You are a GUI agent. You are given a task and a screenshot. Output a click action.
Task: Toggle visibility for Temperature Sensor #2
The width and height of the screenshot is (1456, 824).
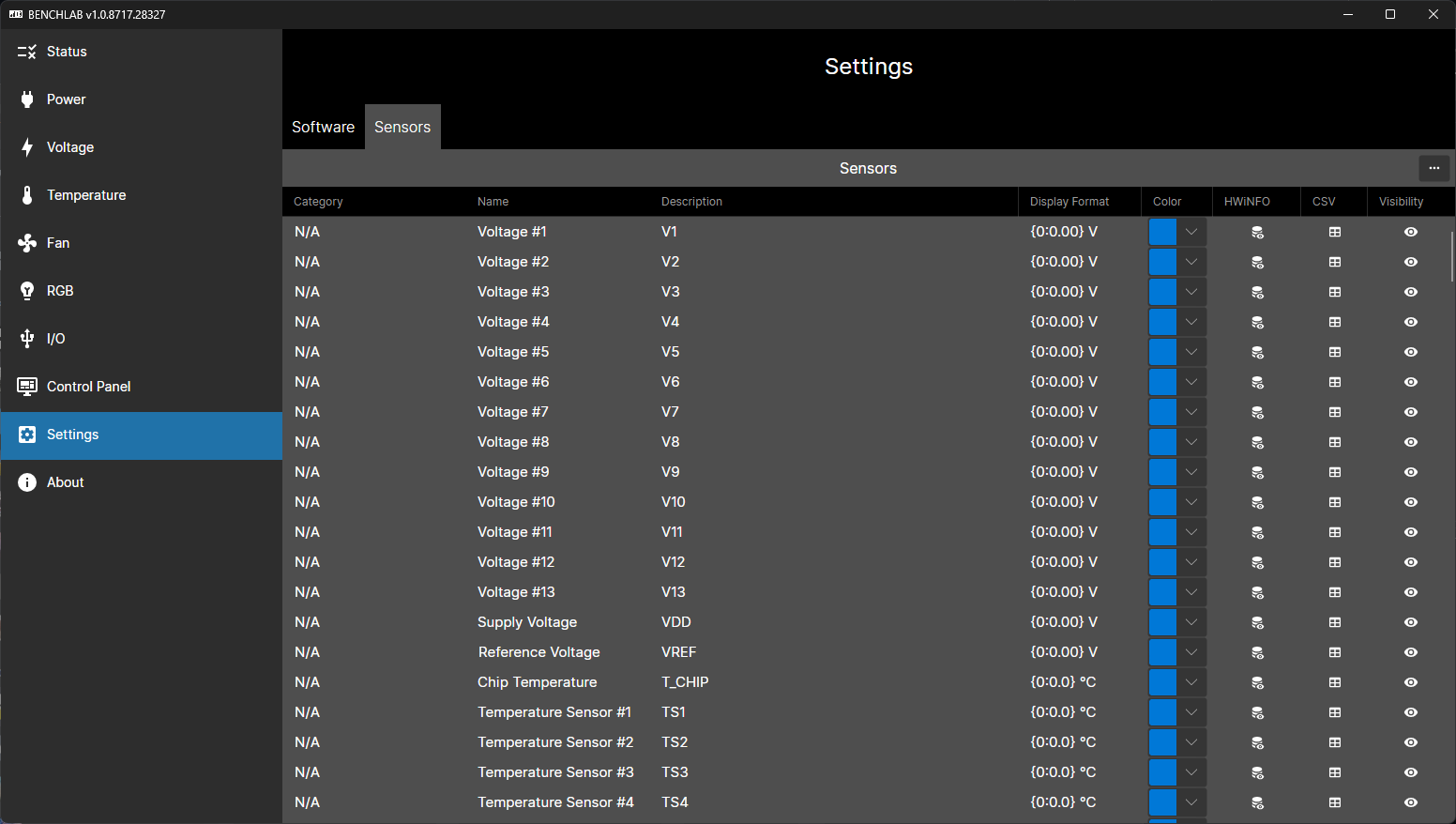tap(1411, 742)
